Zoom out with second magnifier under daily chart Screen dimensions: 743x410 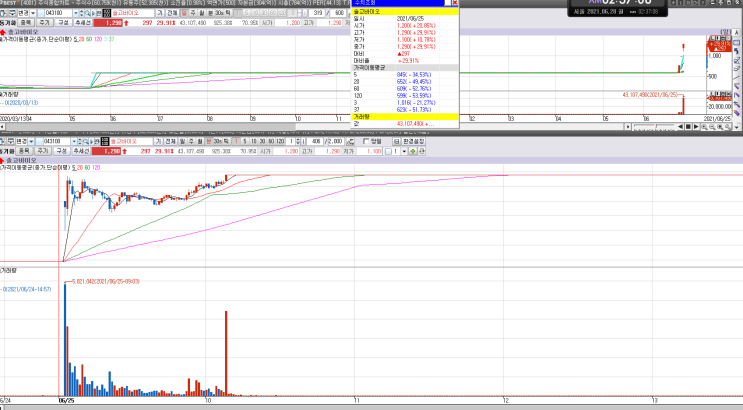[712, 127]
